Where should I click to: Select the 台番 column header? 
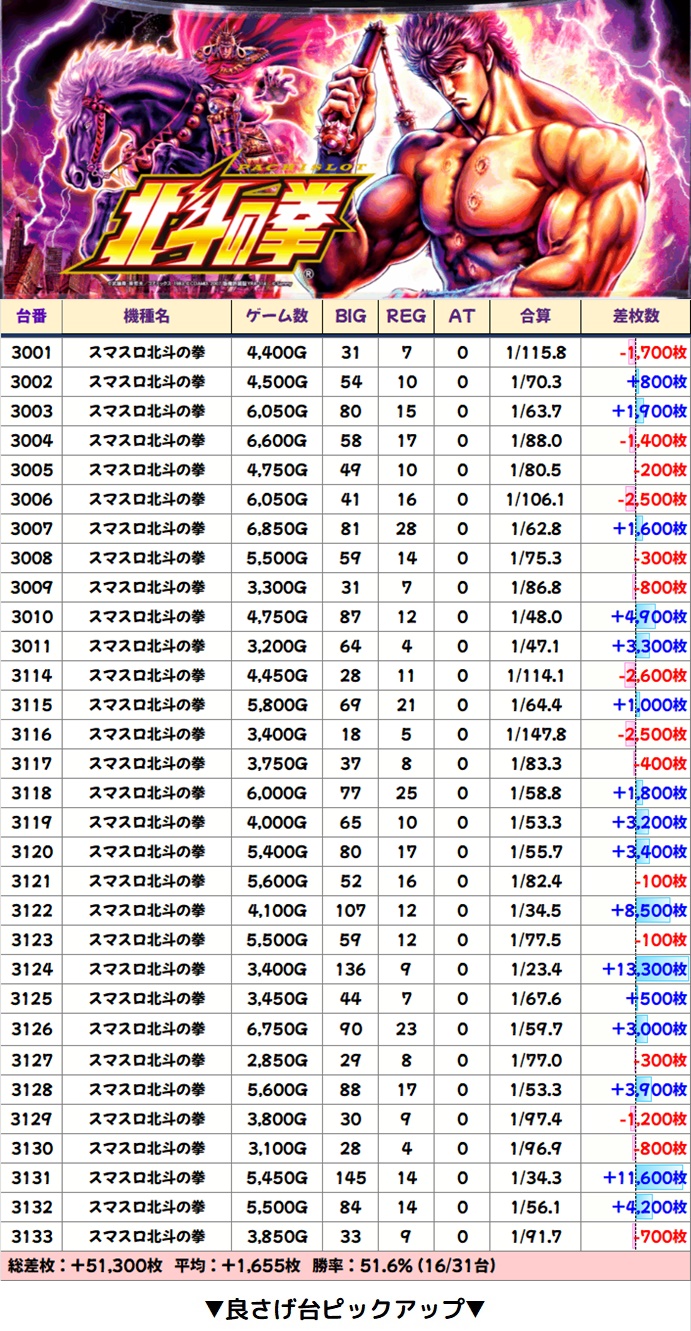[31, 317]
